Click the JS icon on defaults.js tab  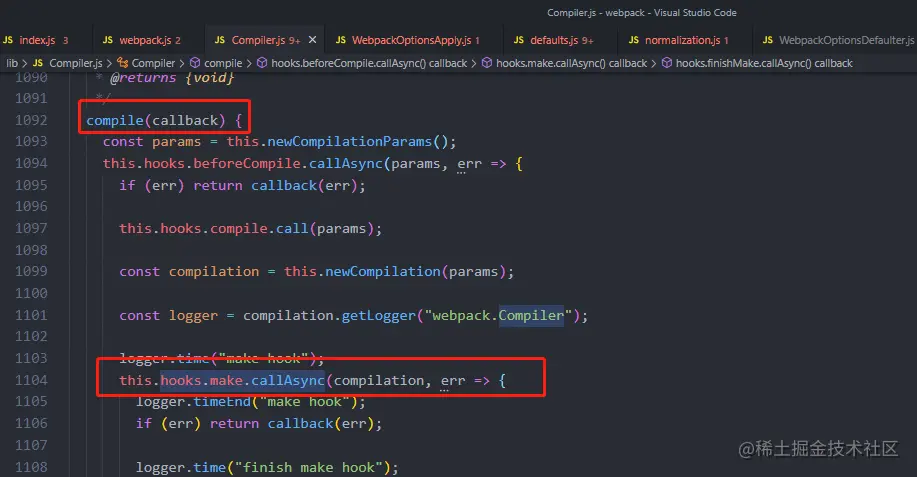519,40
